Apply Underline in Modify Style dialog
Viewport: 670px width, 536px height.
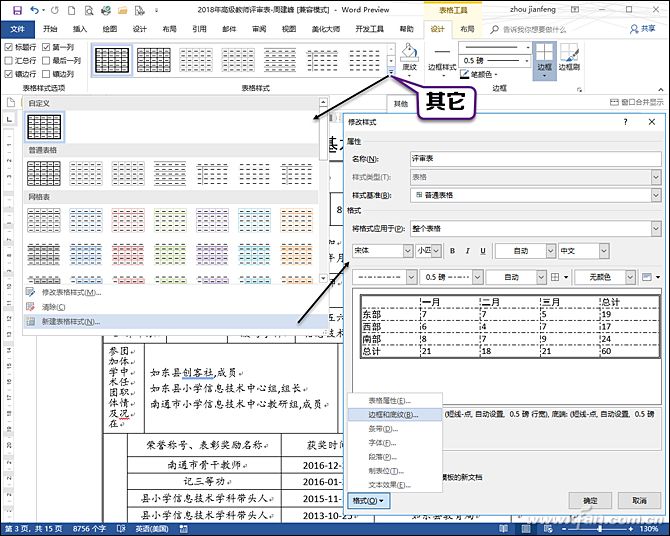(483, 251)
